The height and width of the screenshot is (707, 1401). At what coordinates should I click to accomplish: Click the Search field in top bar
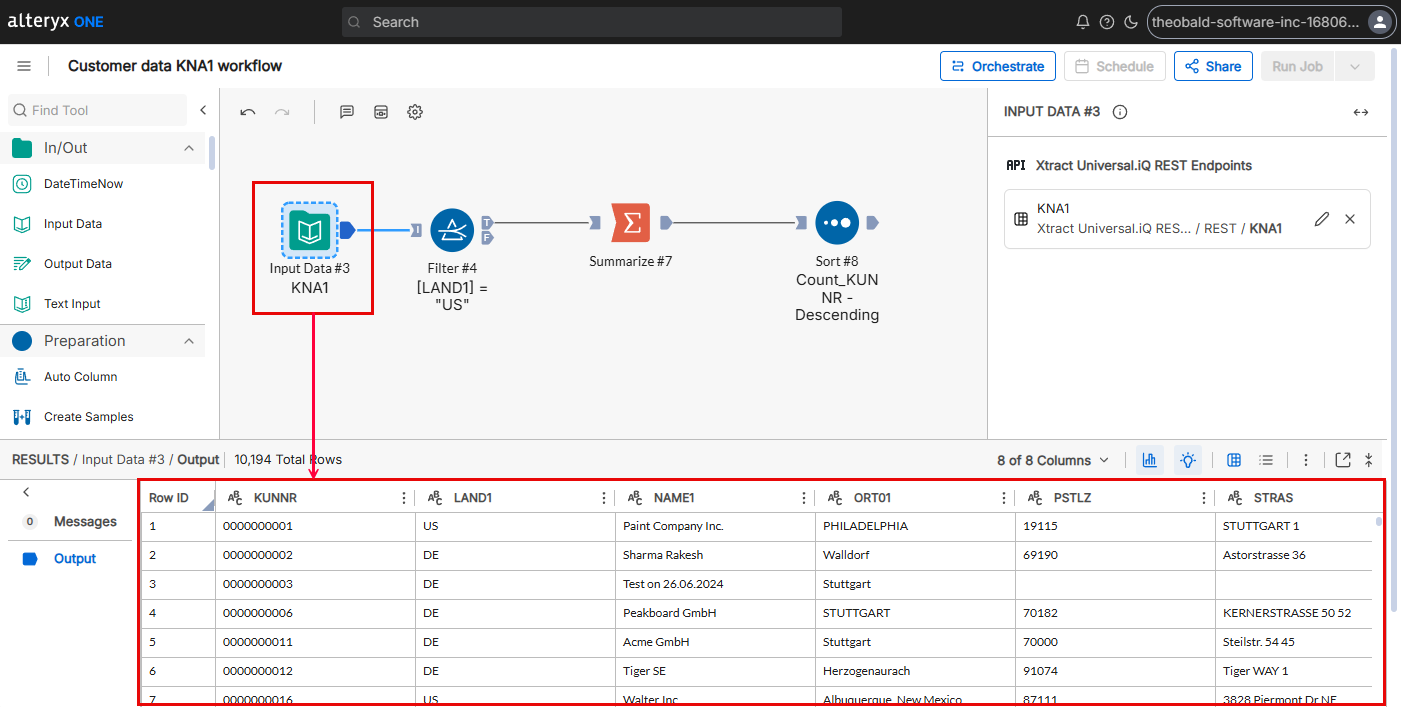click(x=591, y=22)
